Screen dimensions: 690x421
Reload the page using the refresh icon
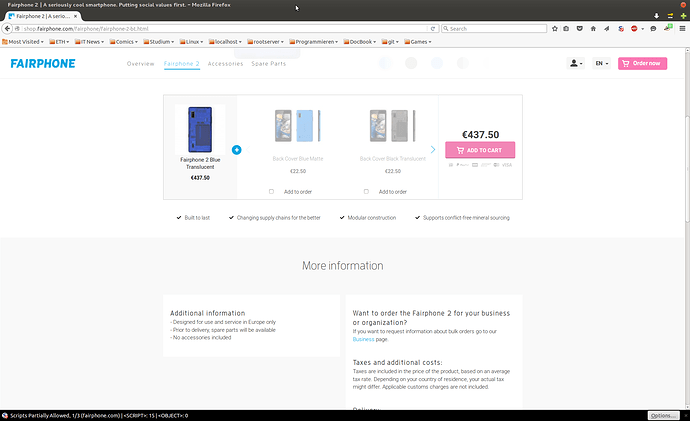[x=433, y=29]
